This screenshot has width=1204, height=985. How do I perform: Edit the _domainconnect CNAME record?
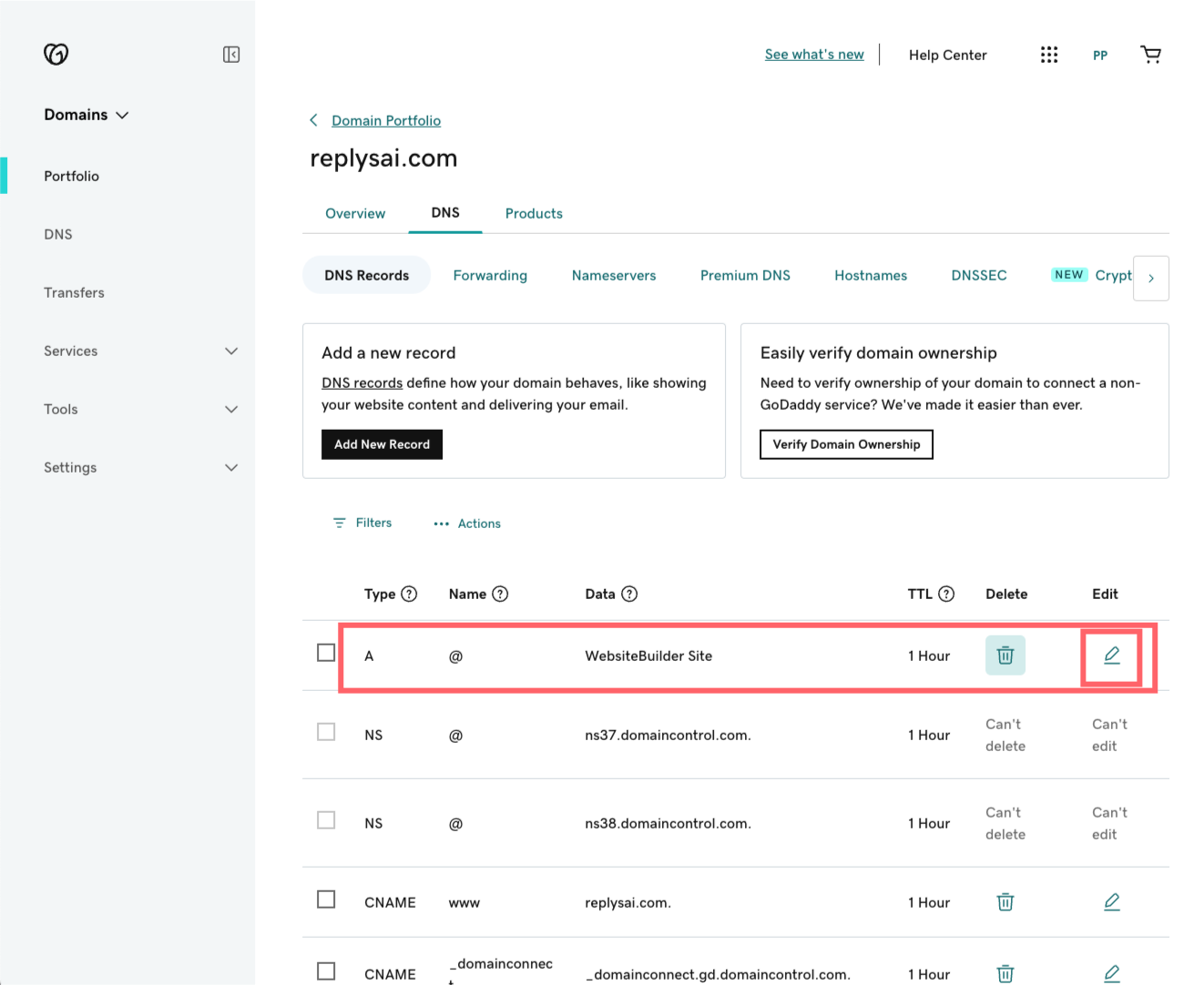(1112, 974)
